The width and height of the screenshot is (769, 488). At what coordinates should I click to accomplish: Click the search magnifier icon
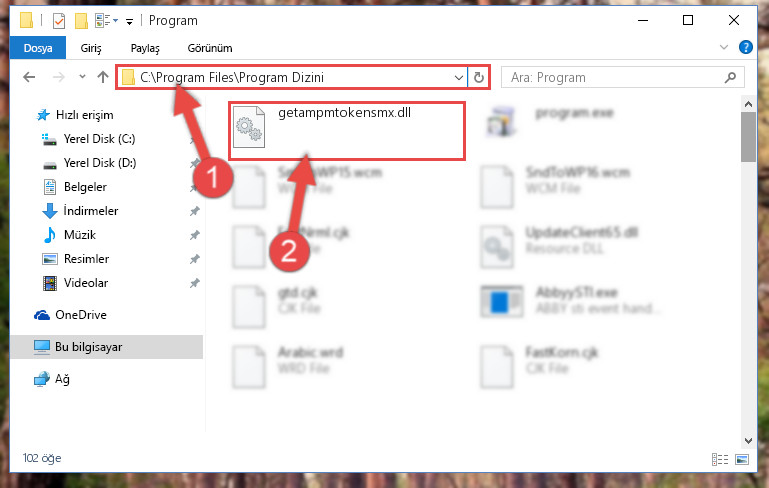click(730, 77)
